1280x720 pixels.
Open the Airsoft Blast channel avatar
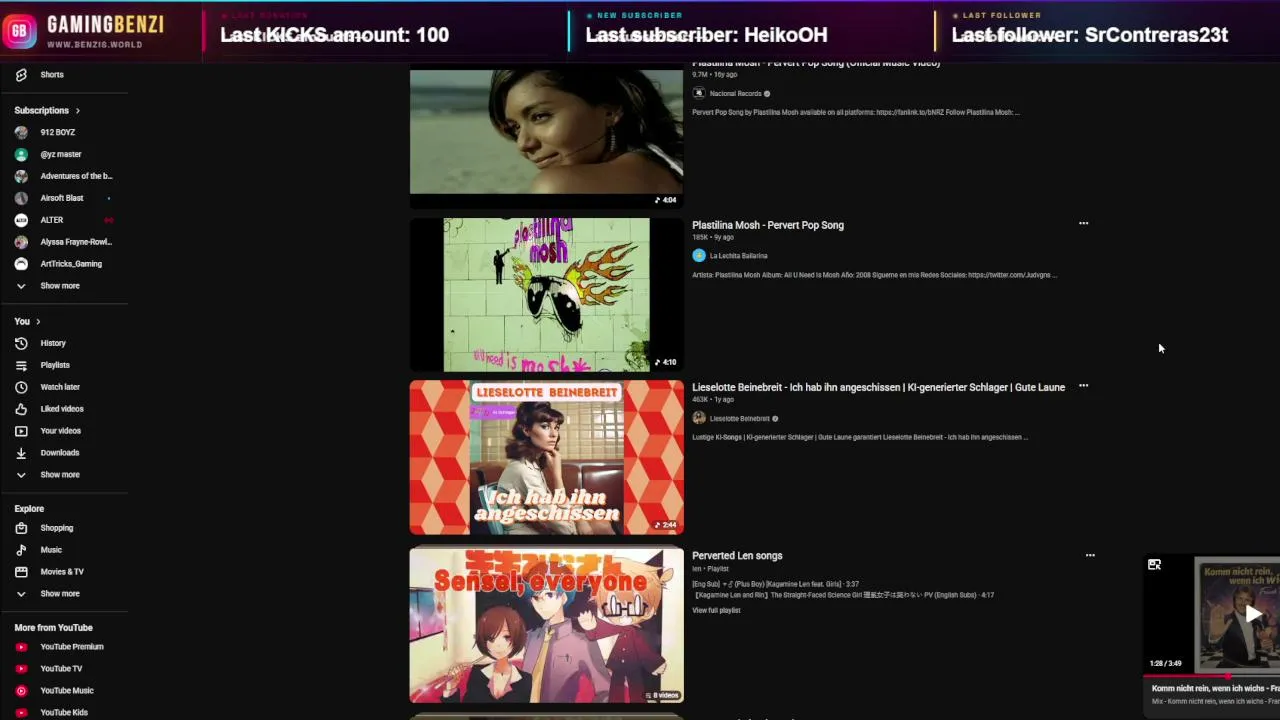click(21, 198)
